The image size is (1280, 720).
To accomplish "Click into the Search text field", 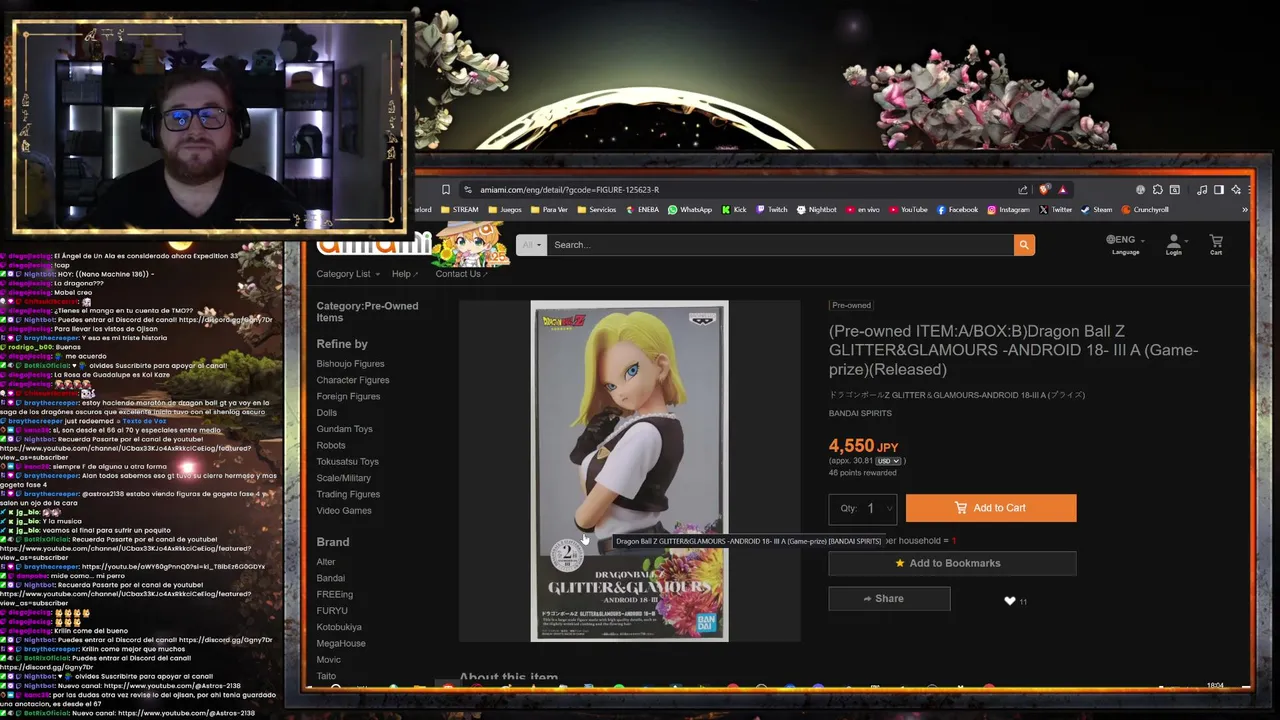I will point(780,245).
